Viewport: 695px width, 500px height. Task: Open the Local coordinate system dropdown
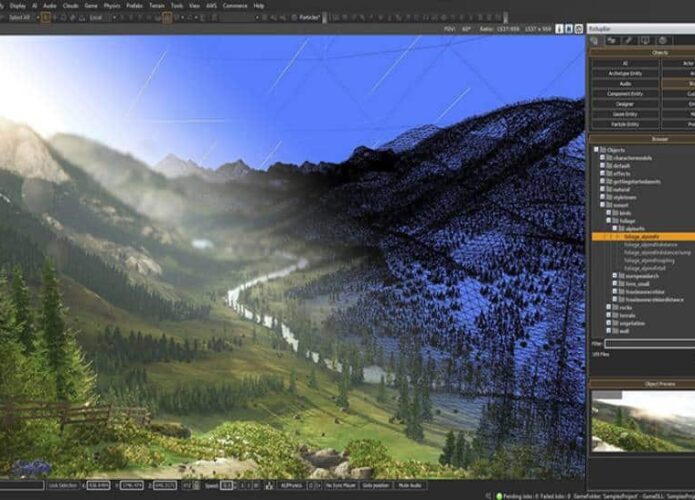(x=103, y=18)
